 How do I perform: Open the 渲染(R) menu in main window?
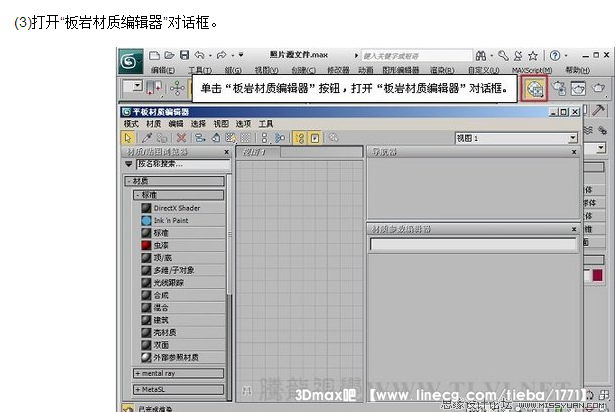(x=442, y=70)
